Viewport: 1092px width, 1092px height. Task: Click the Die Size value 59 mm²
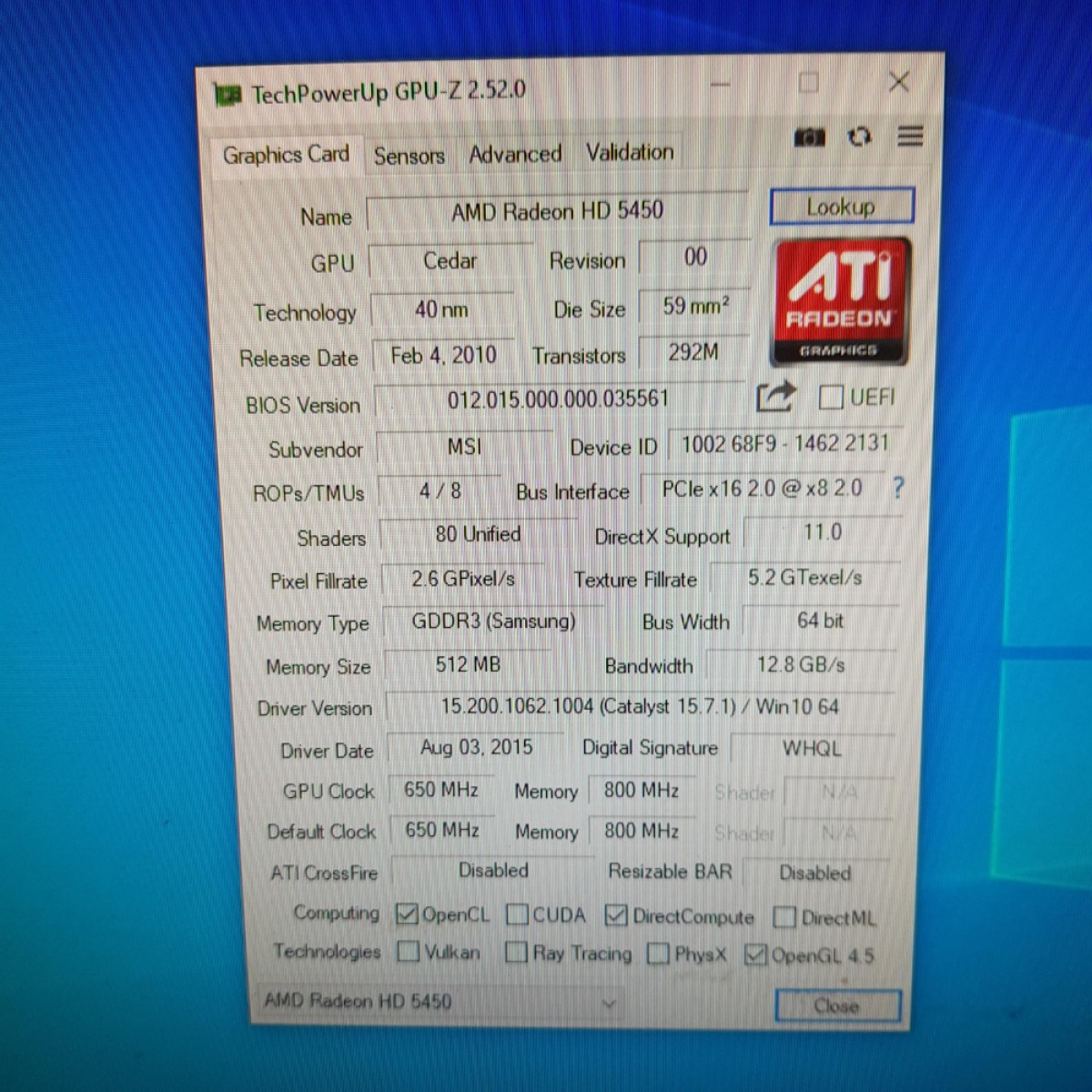[x=695, y=306]
